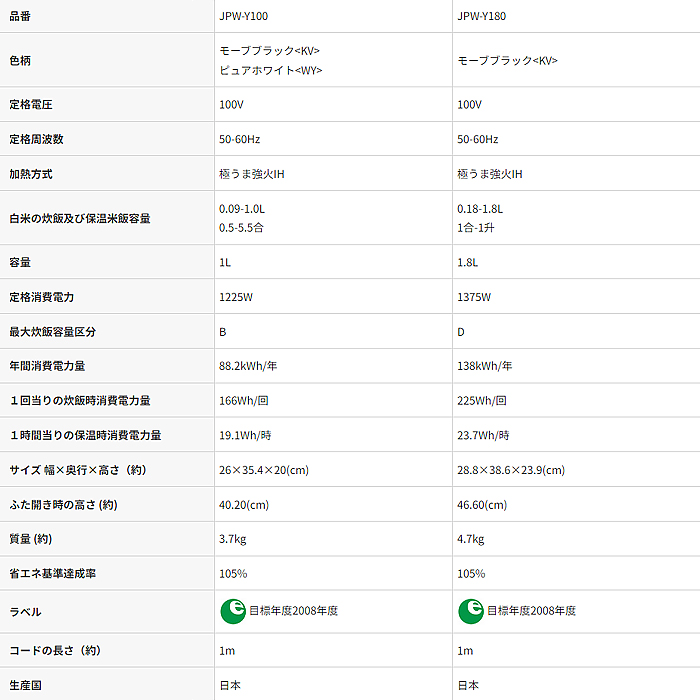
Task: Click the row header 定格周波数
Action: point(36,139)
